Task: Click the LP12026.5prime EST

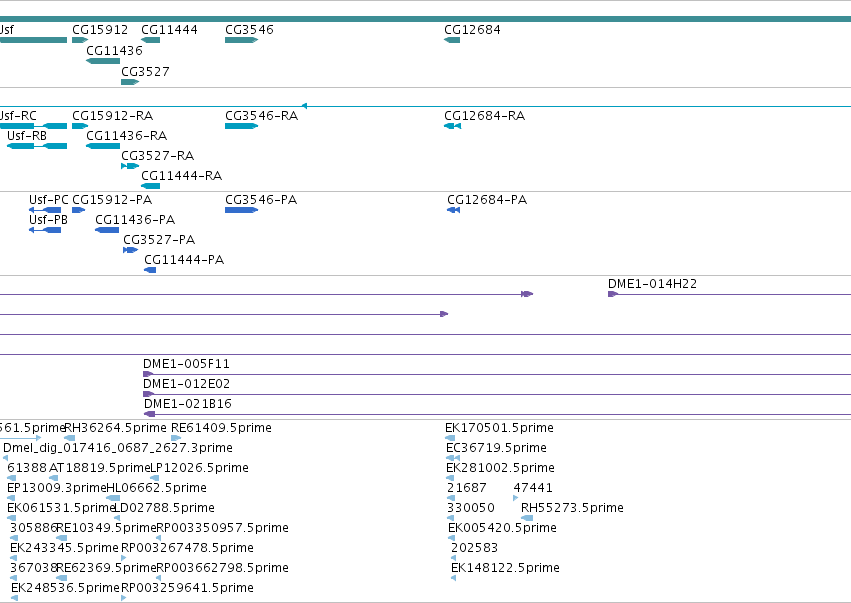Action: 155,478
